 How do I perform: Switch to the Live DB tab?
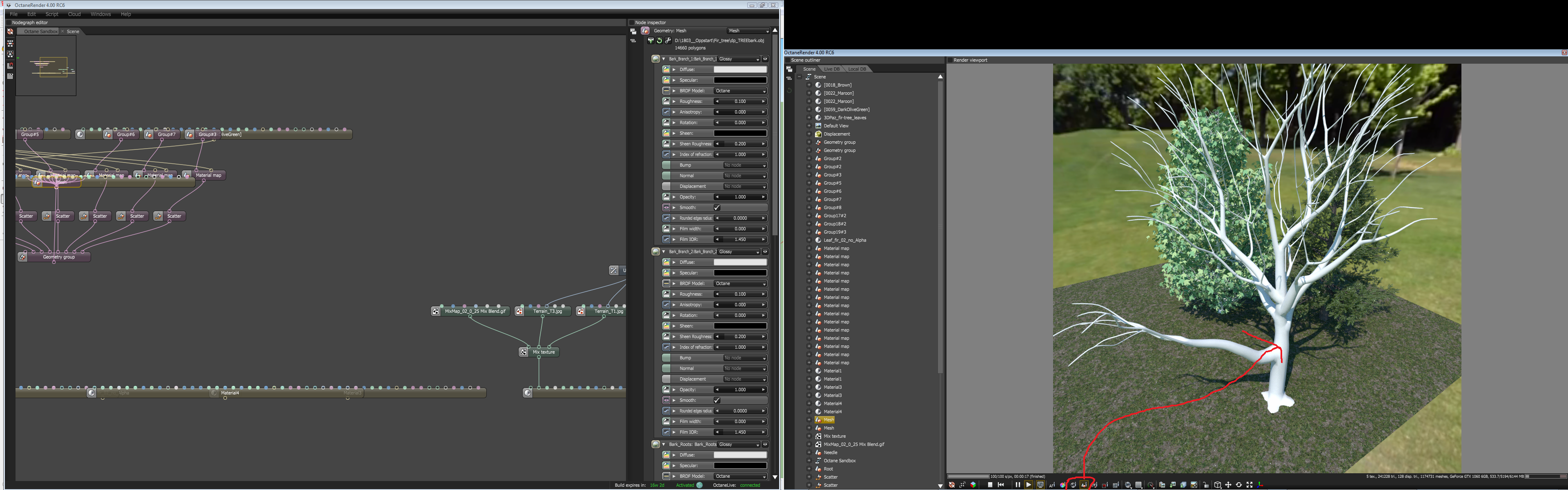[832, 69]
